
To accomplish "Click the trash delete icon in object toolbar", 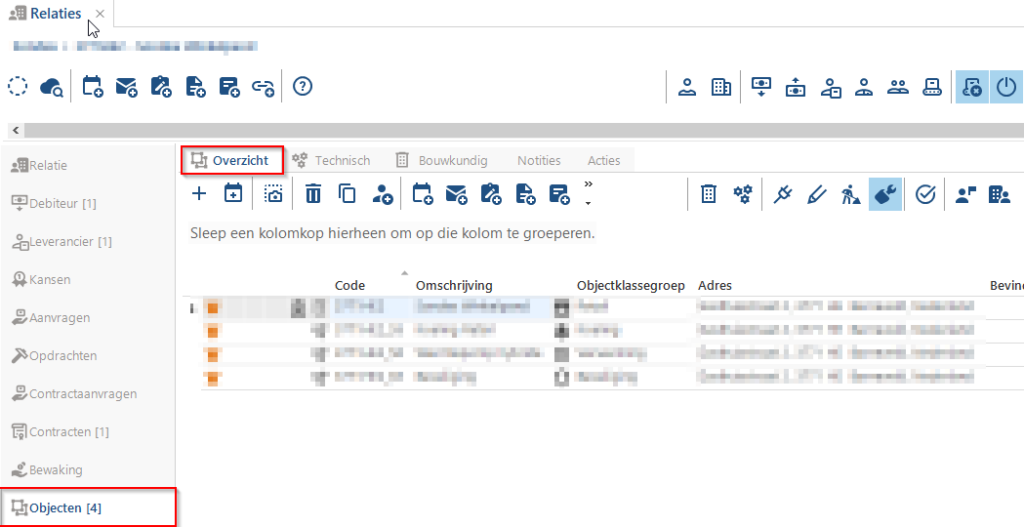I will pos(313,194).
